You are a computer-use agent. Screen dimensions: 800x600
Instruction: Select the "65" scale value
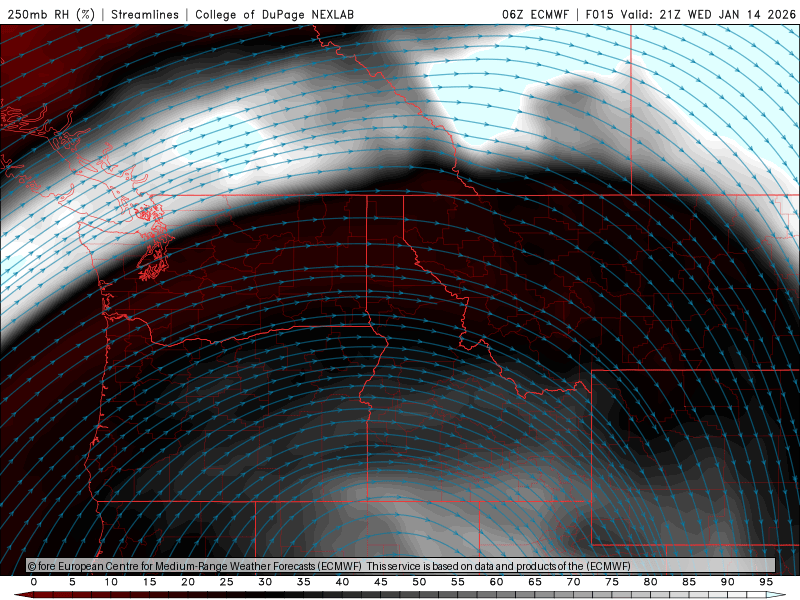(x=535, y=582)
